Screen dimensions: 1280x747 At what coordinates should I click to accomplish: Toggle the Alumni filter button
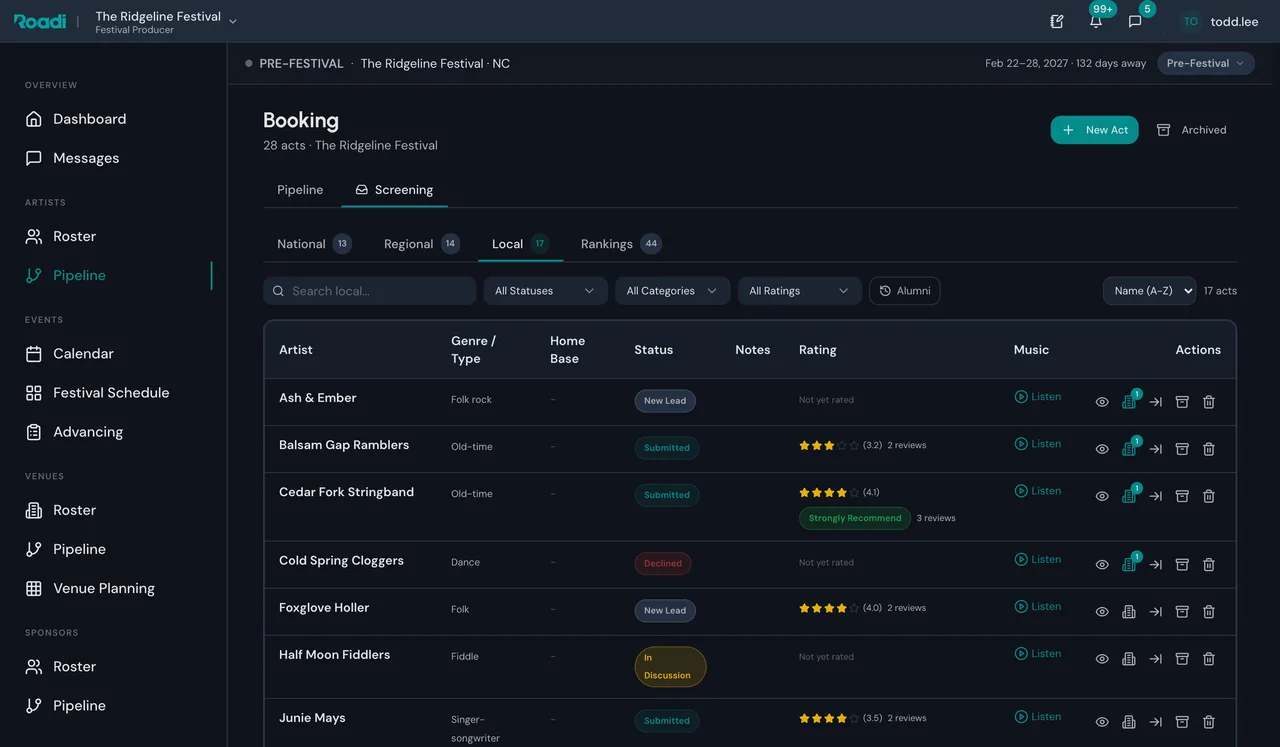coord(904,291)
